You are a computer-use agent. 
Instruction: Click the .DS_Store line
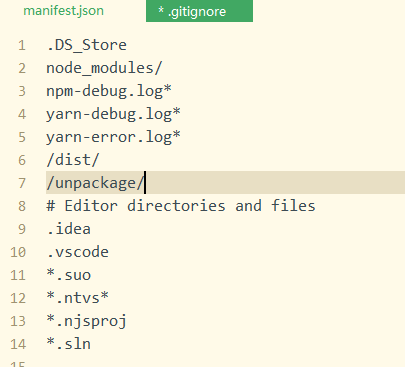[x=86, y=45]
